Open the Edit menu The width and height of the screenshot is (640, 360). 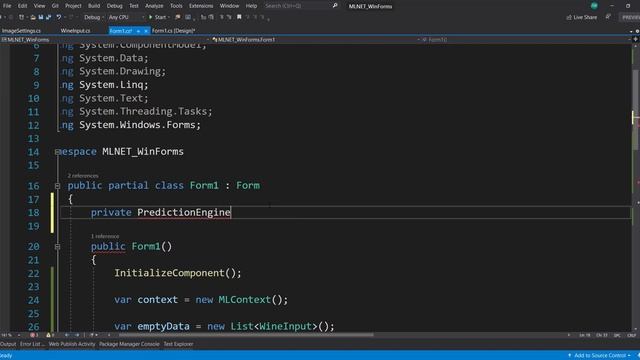[22, 6]
